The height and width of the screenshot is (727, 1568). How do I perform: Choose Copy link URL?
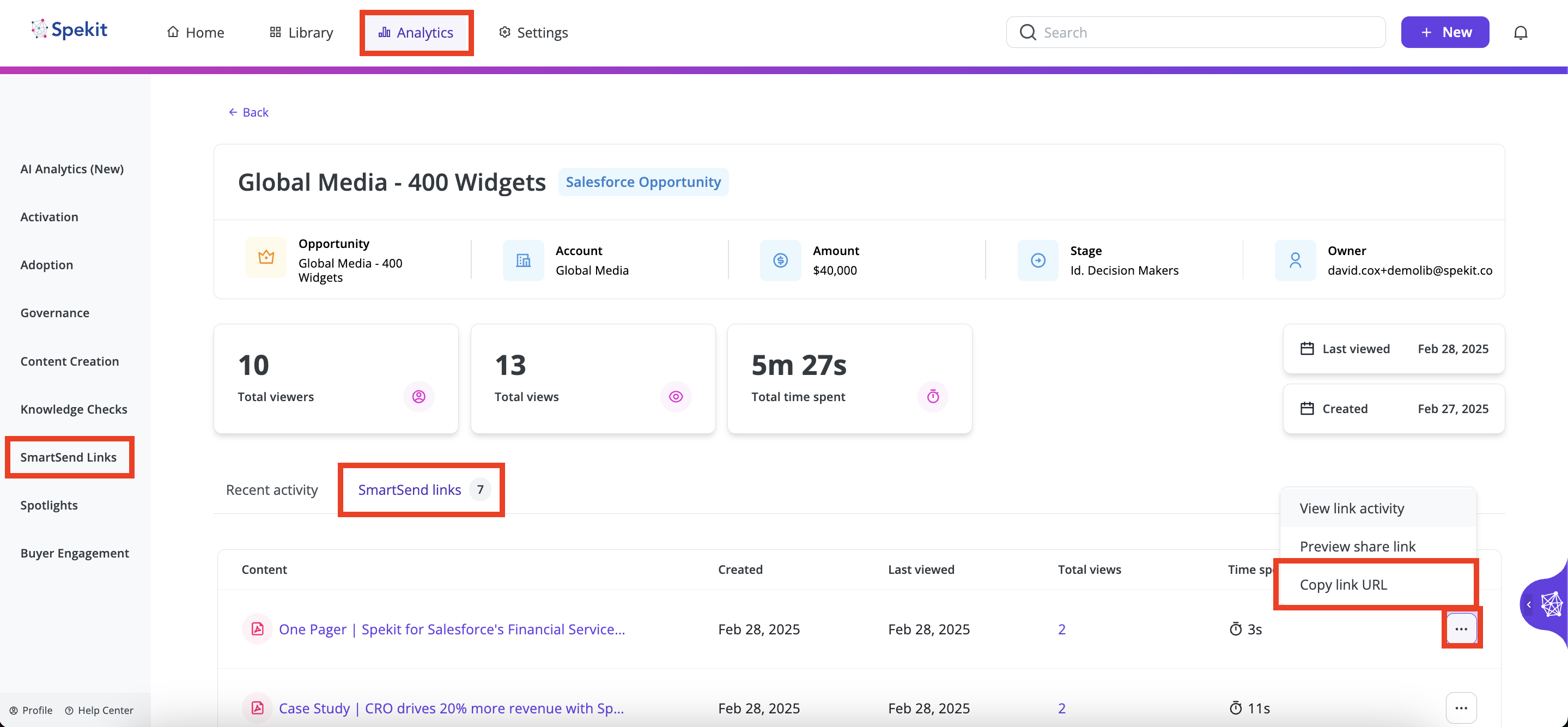point(1378,585)
